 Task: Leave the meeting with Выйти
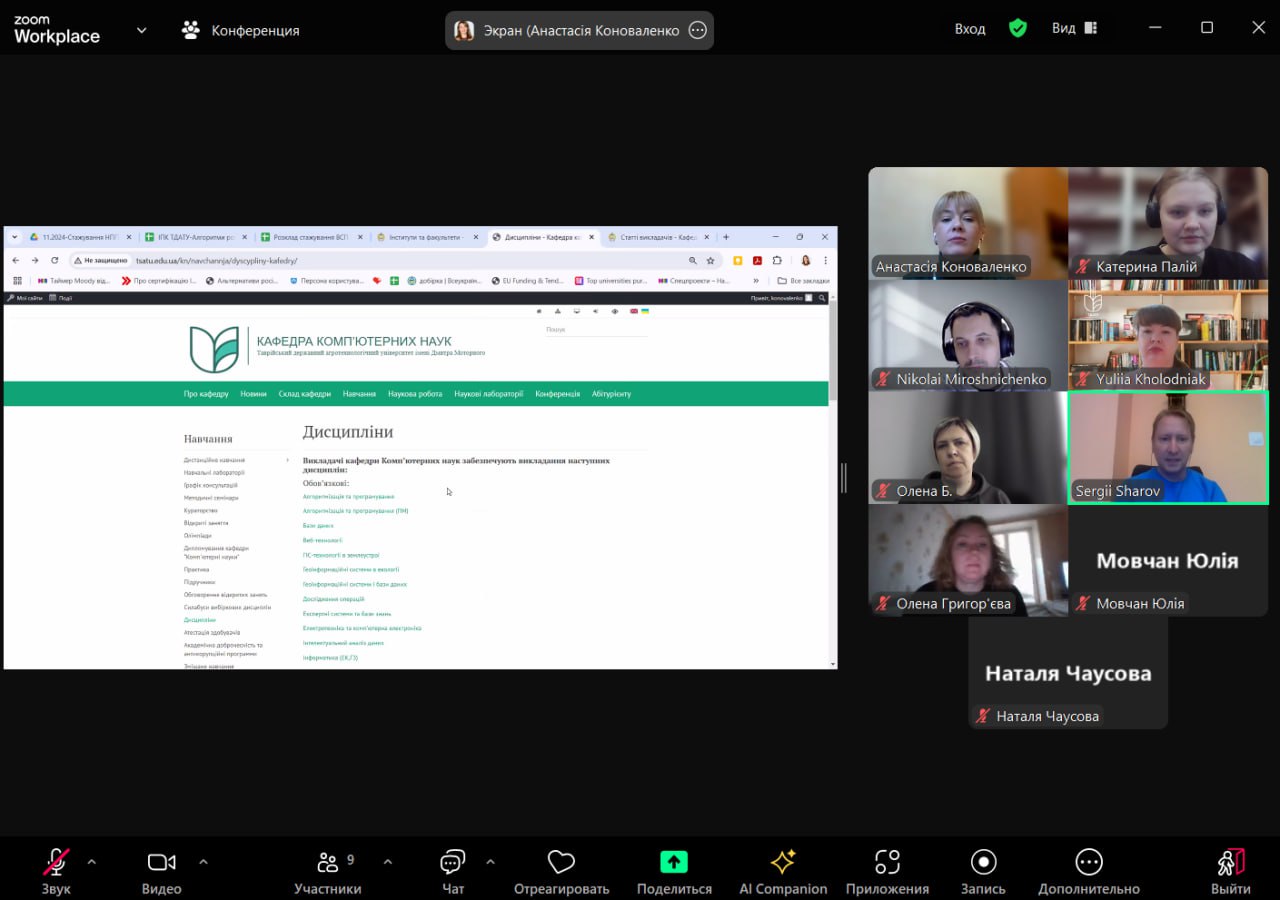pyautogui.click(x=1231, y=871)
